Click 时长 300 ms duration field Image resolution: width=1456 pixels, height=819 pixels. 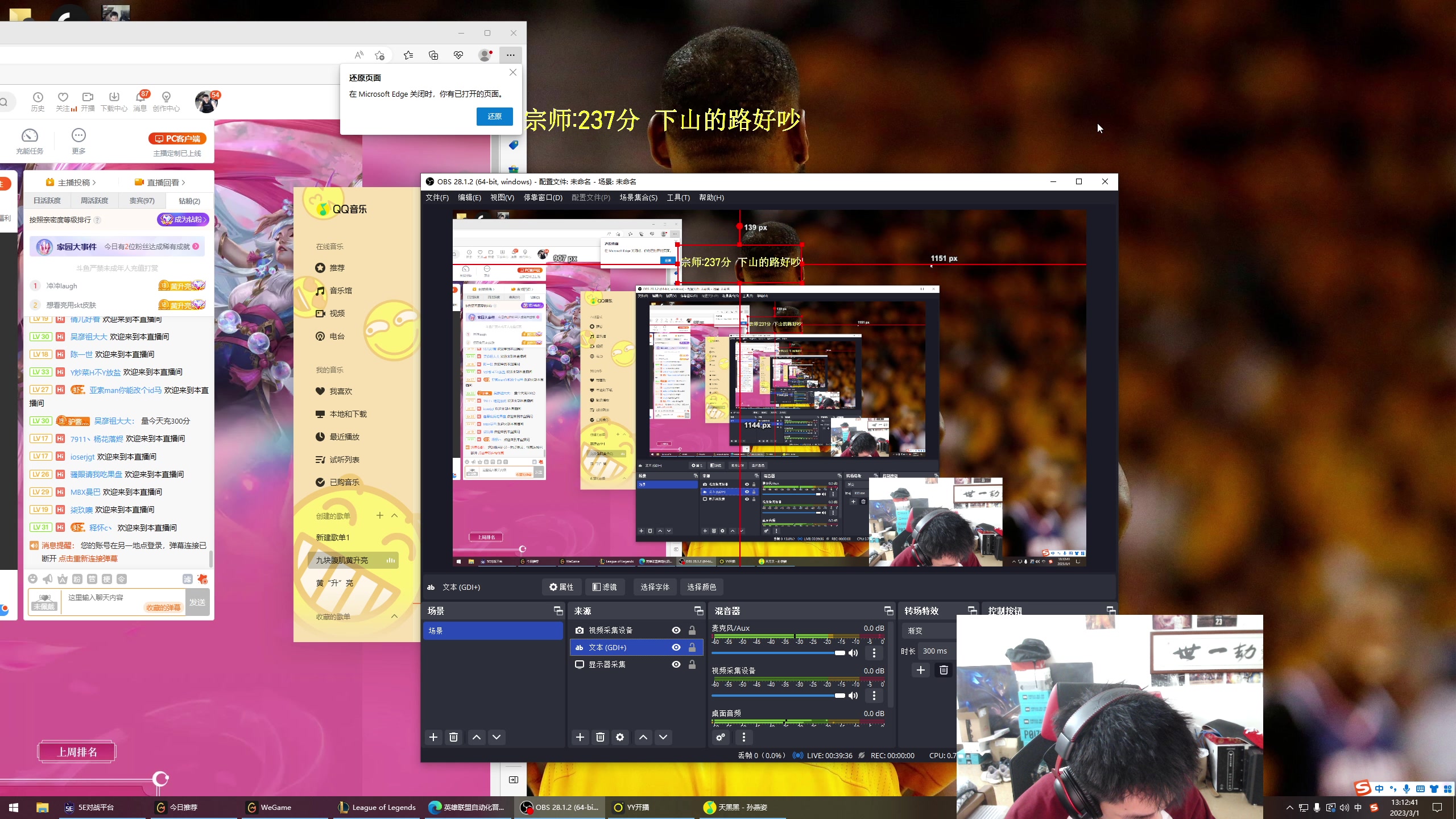tap(936, 651)
